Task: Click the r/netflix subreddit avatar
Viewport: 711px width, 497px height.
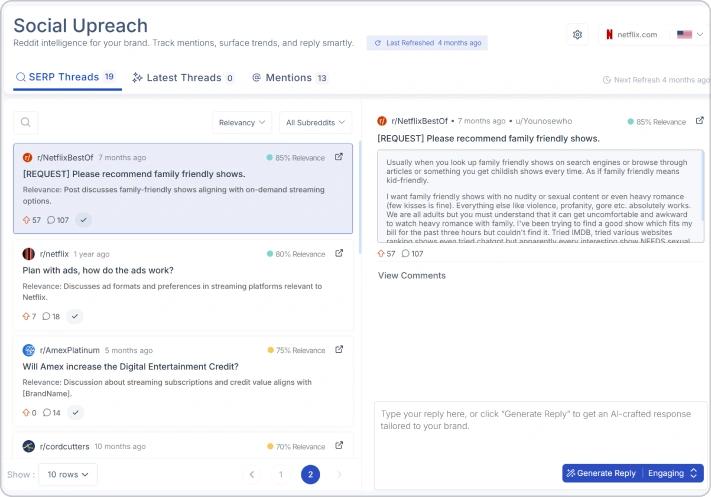Action: point(29,254)
